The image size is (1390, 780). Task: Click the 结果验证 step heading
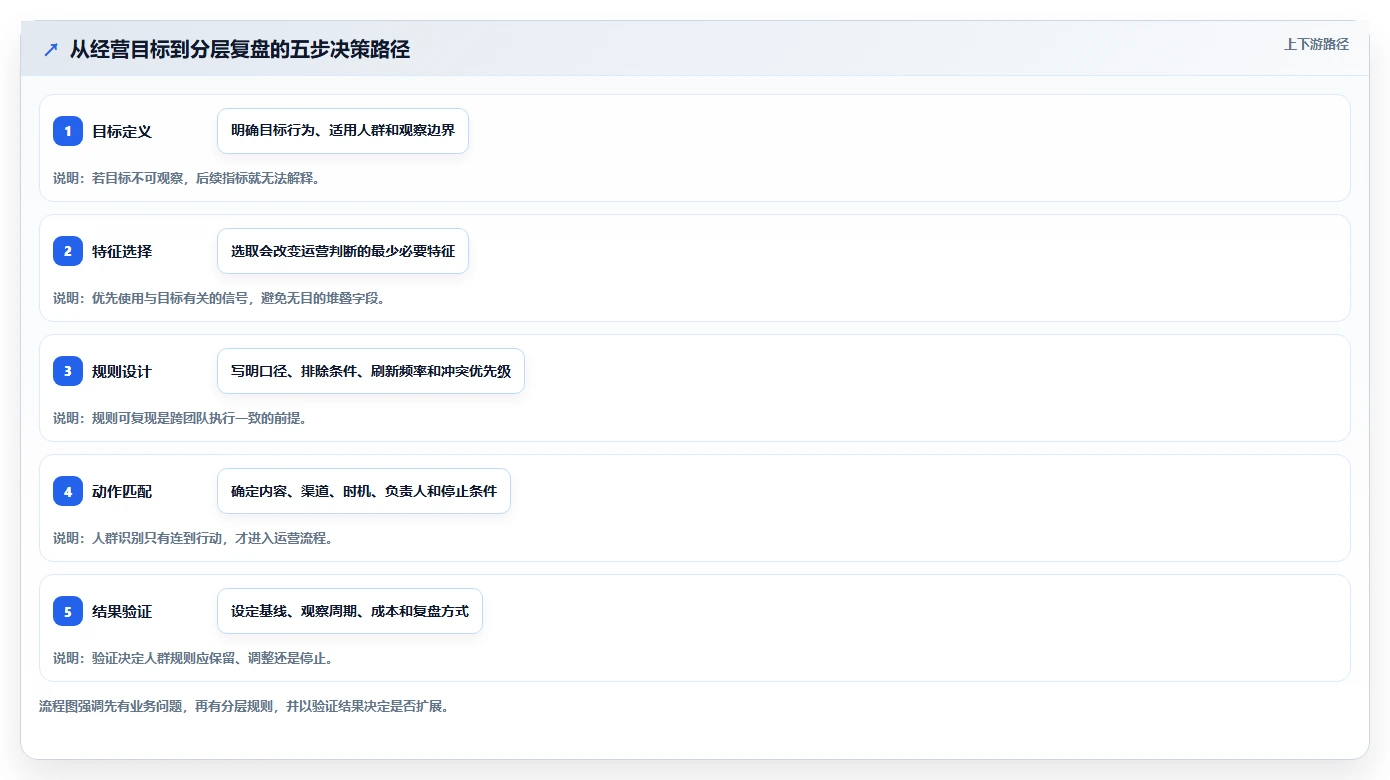pos(122,611)
